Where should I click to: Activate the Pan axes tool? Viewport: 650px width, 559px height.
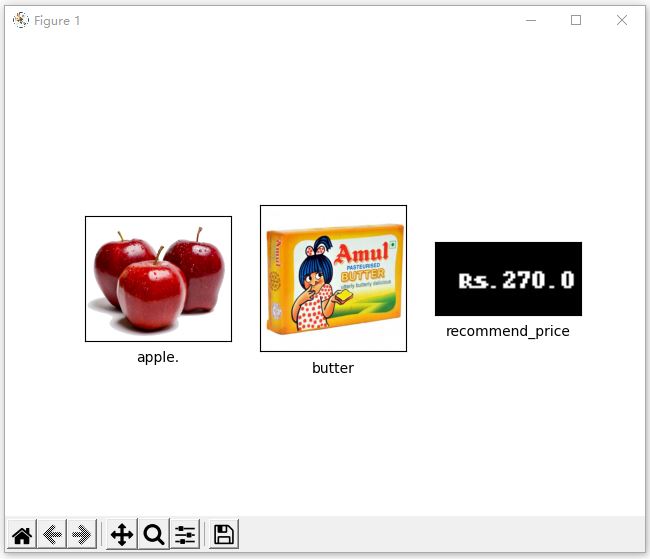[x=122, y=534]
